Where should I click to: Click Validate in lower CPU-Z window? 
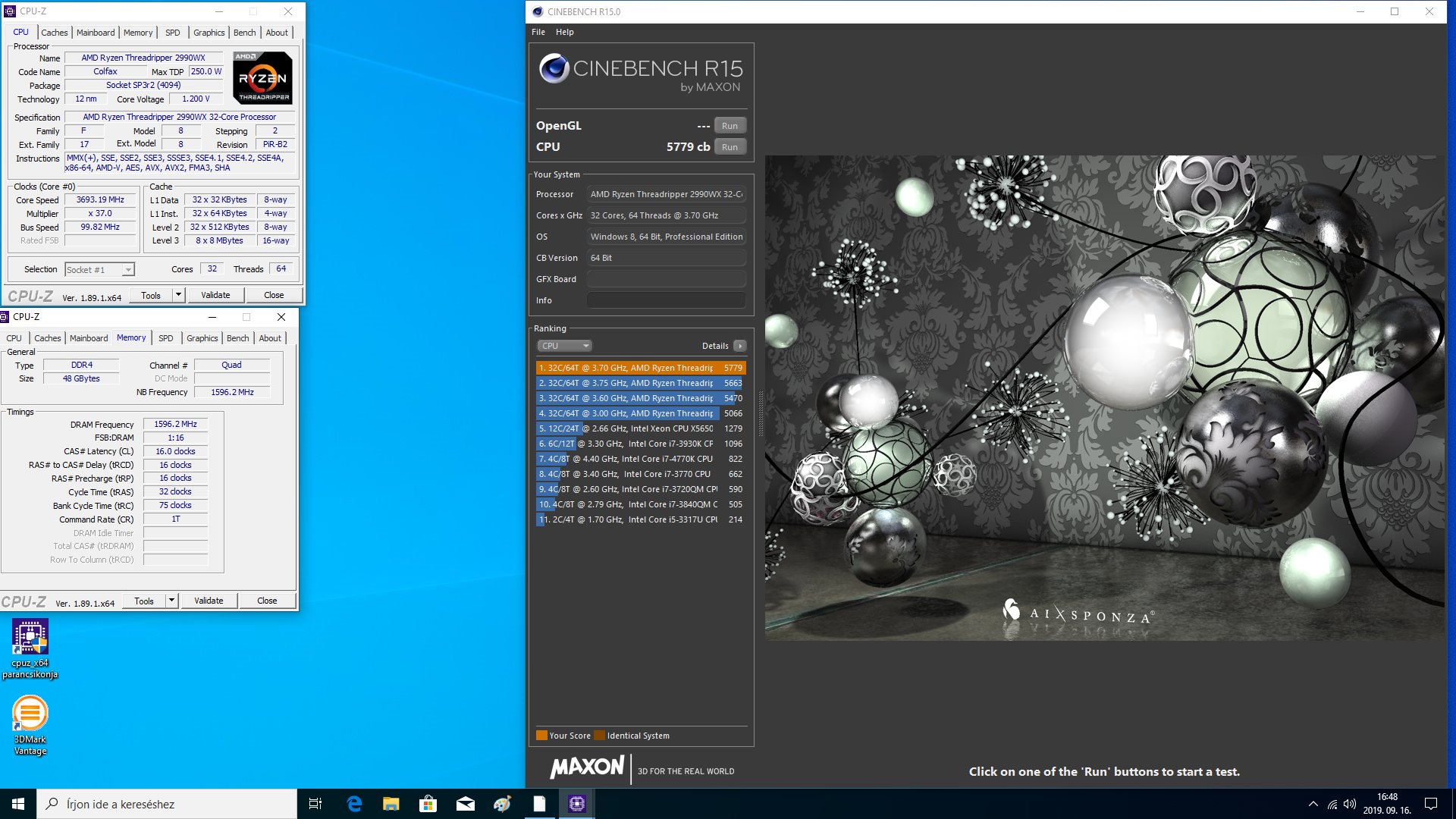pyautogui.click(x=209, y=601)
